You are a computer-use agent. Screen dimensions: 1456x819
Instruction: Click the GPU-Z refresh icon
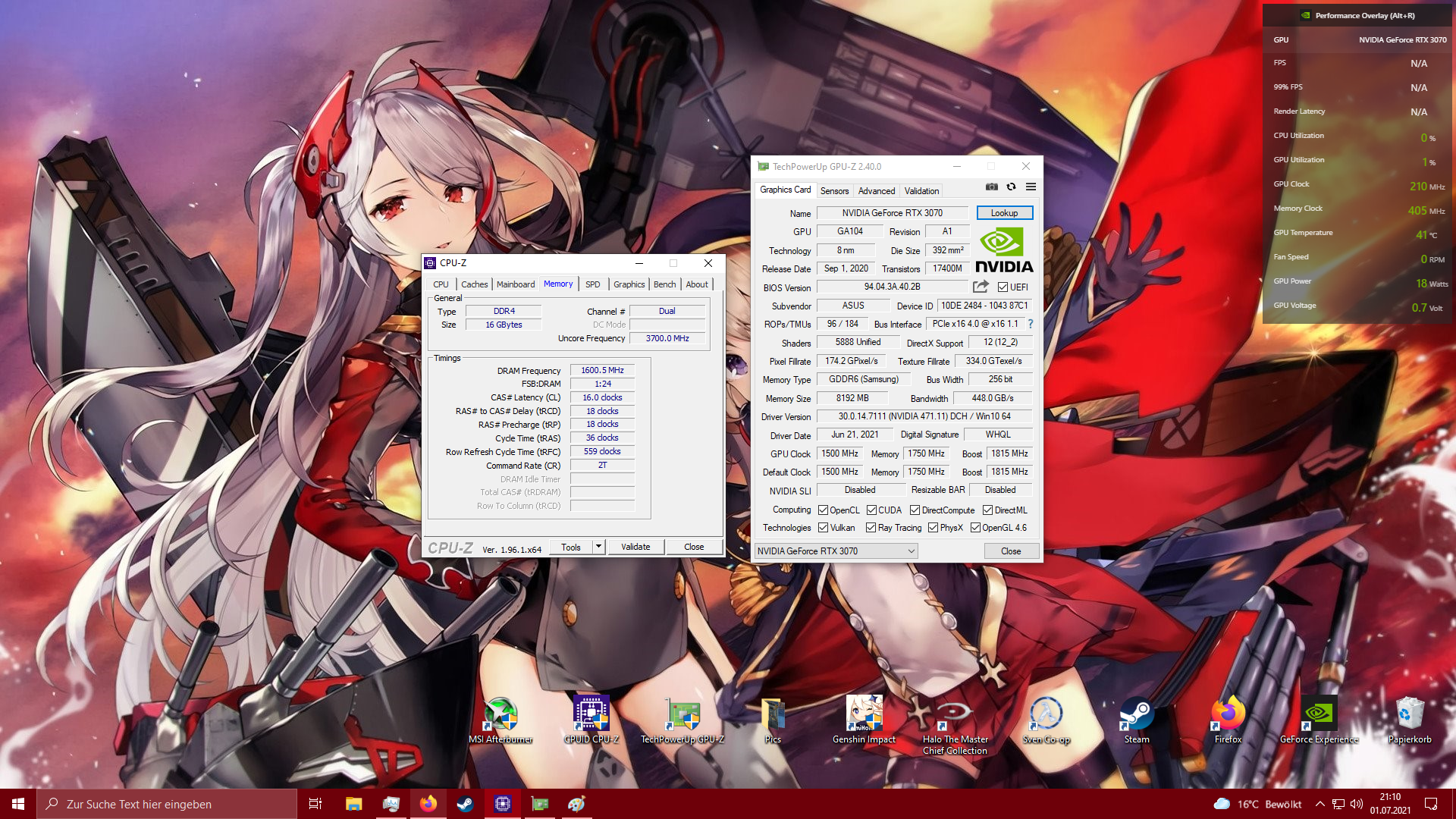point(1011,187)
